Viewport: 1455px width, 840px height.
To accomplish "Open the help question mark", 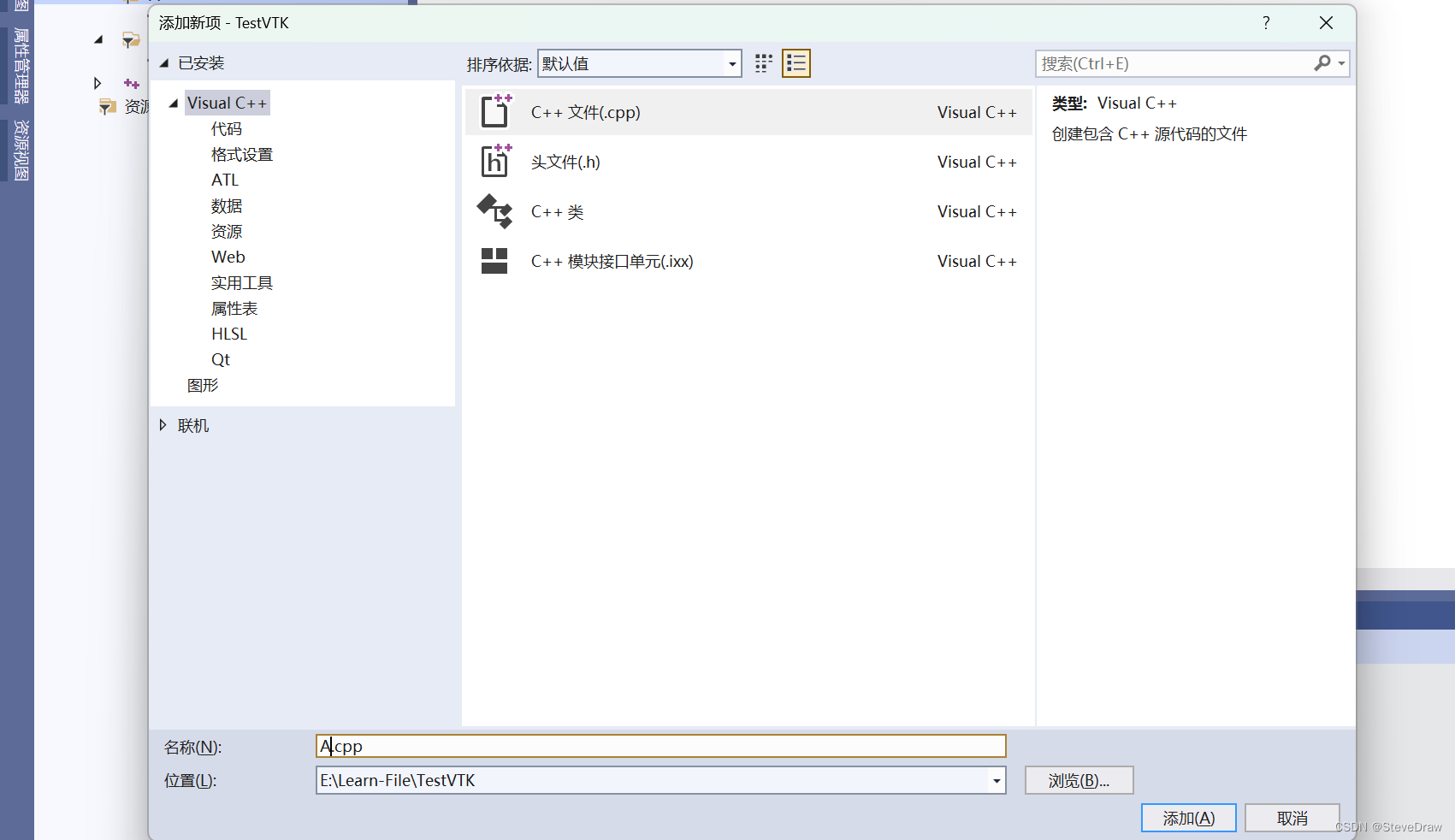I will [x=1266, y=23].
